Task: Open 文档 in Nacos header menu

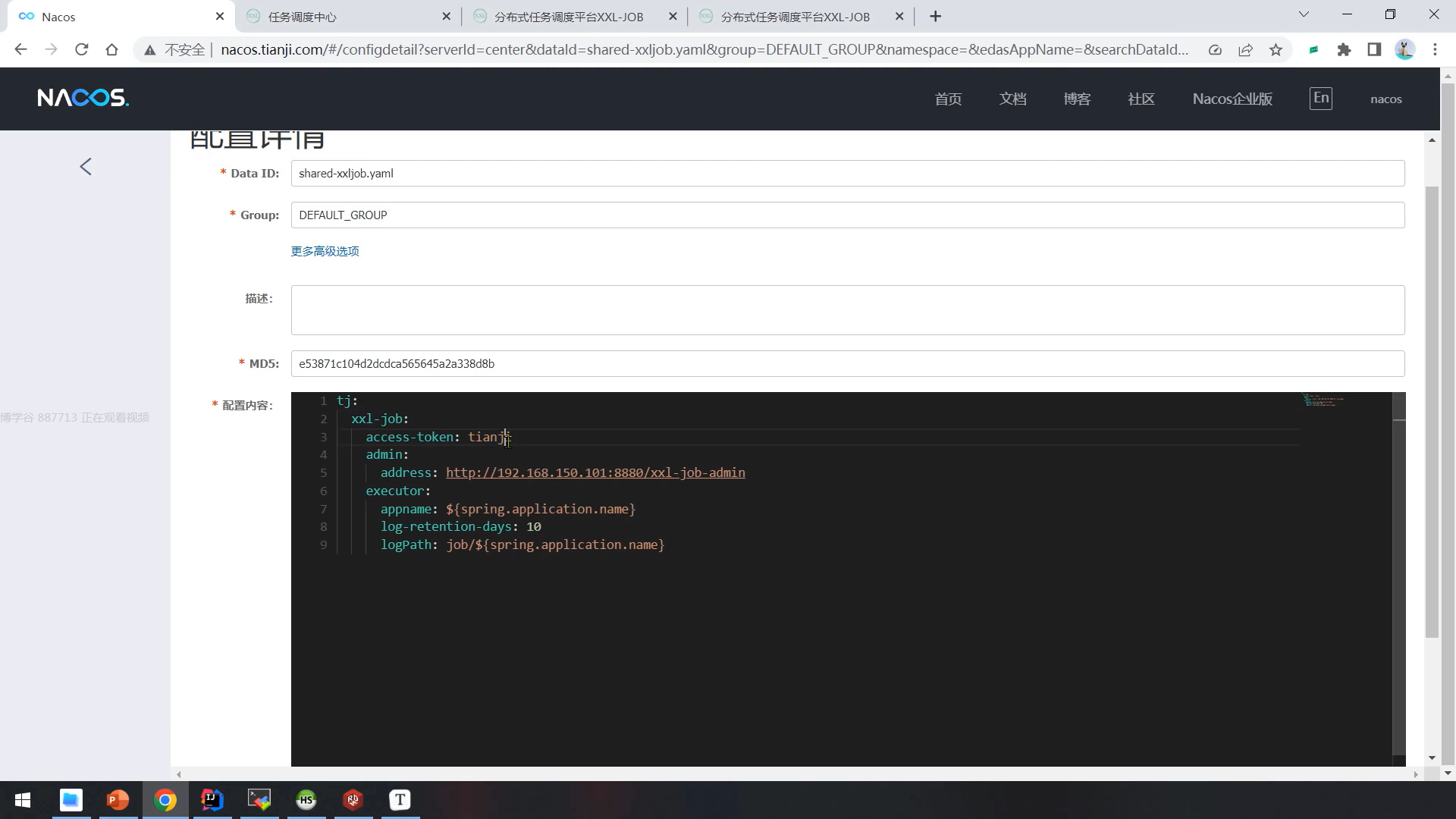Action: tap(1012, 99)
